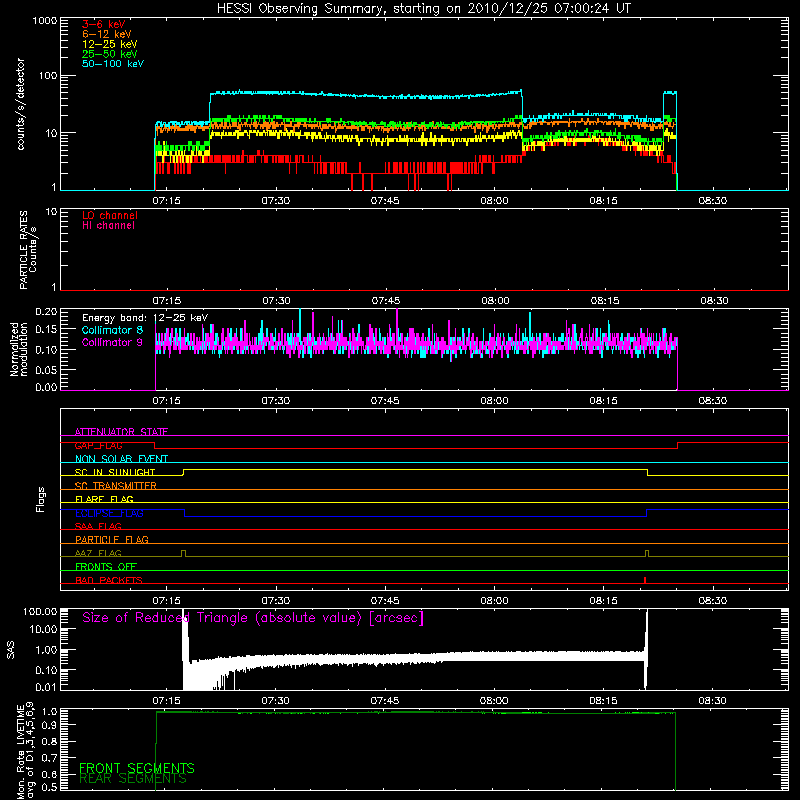The image size is (800, 800).
Task: Click the NON_SOLAR_EVENT flag label
Action: click(121, 459)
